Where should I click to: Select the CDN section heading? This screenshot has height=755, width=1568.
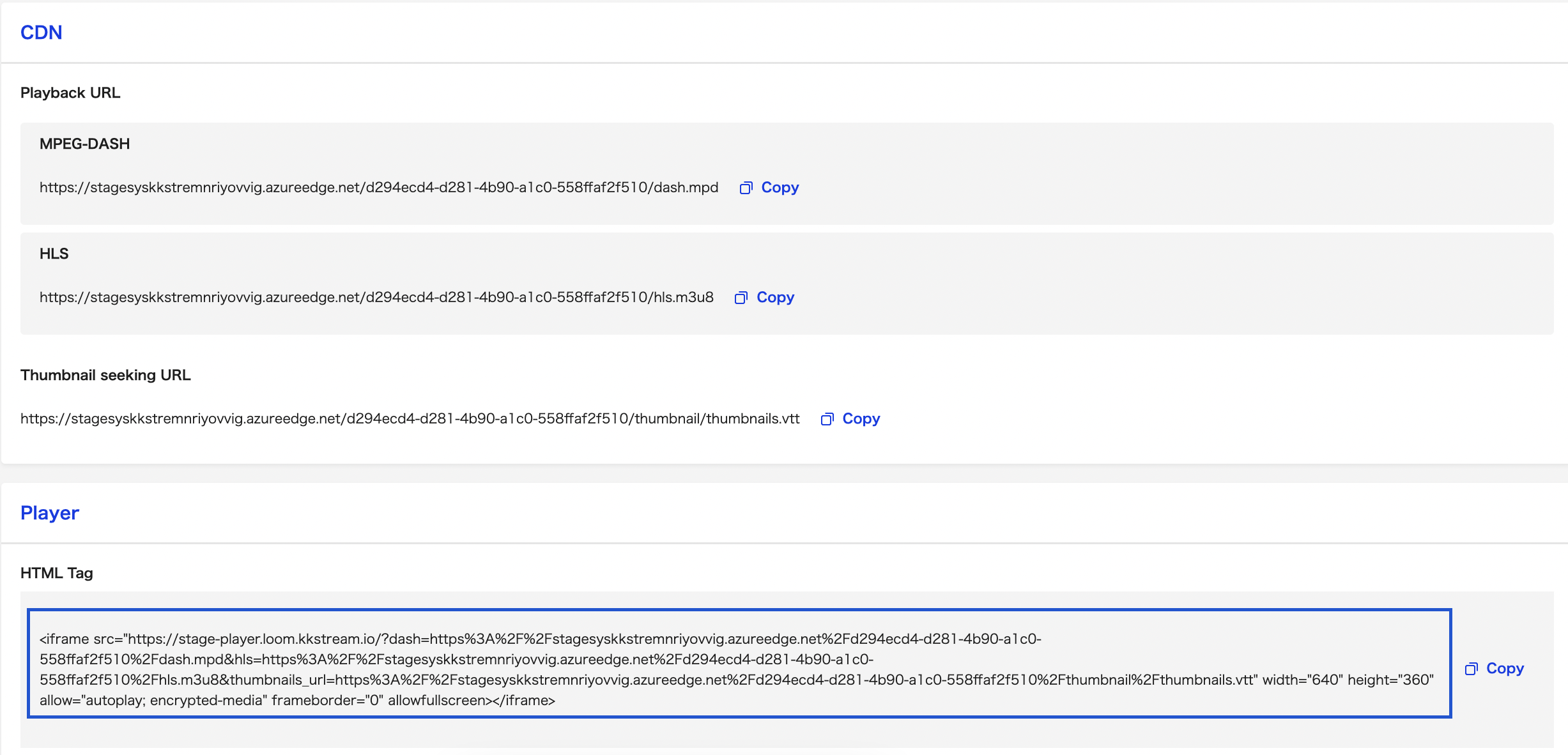(42, 33)
